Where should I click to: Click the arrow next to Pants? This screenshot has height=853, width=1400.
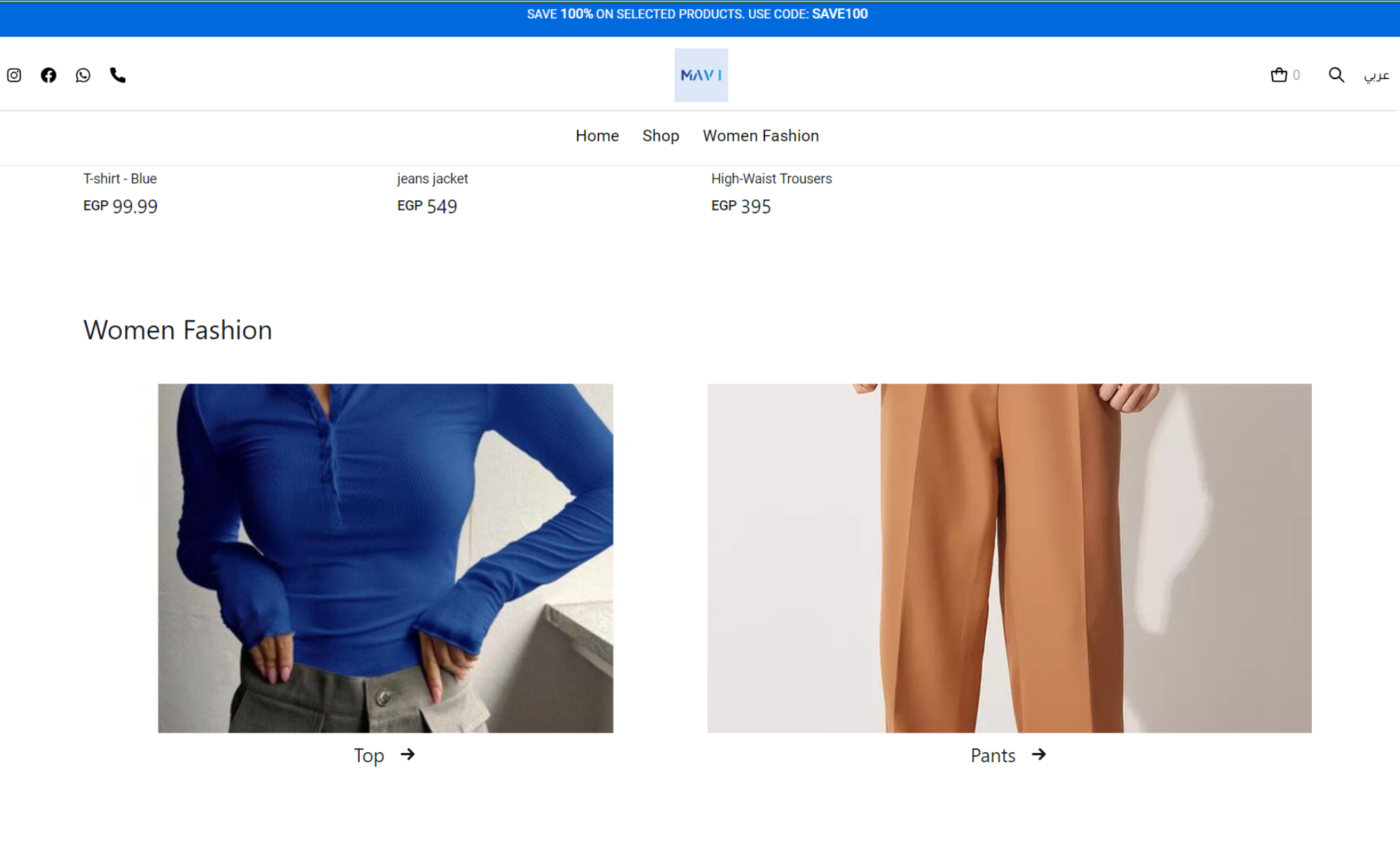pyautogui.click(x=1039, y=754)
